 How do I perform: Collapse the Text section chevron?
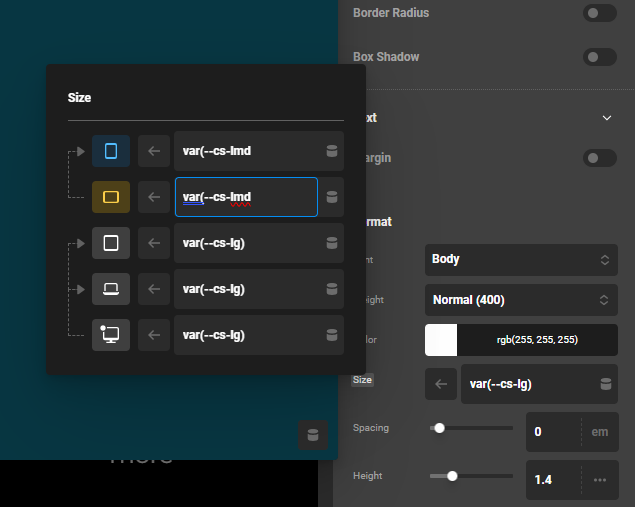coord(607,118)
